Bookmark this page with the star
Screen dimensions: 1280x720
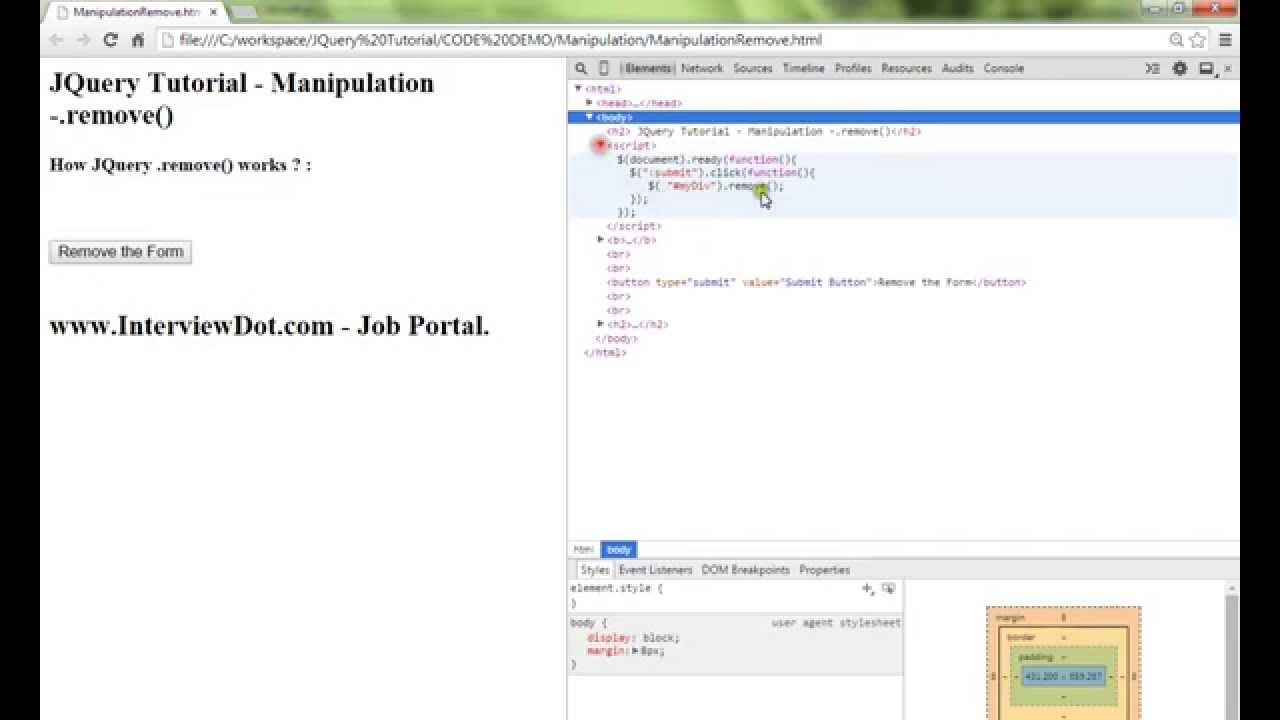click(1197, 40)
